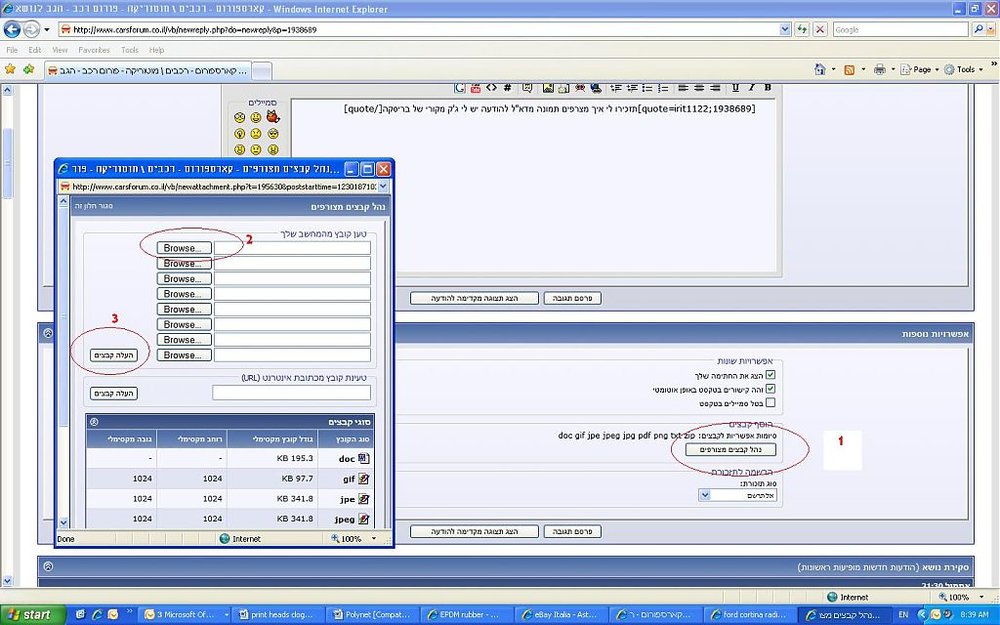The width and height of the screenshot is (1000, 625).
Task: Click the G icon in the editor toolbar
Action: (460, 88)
